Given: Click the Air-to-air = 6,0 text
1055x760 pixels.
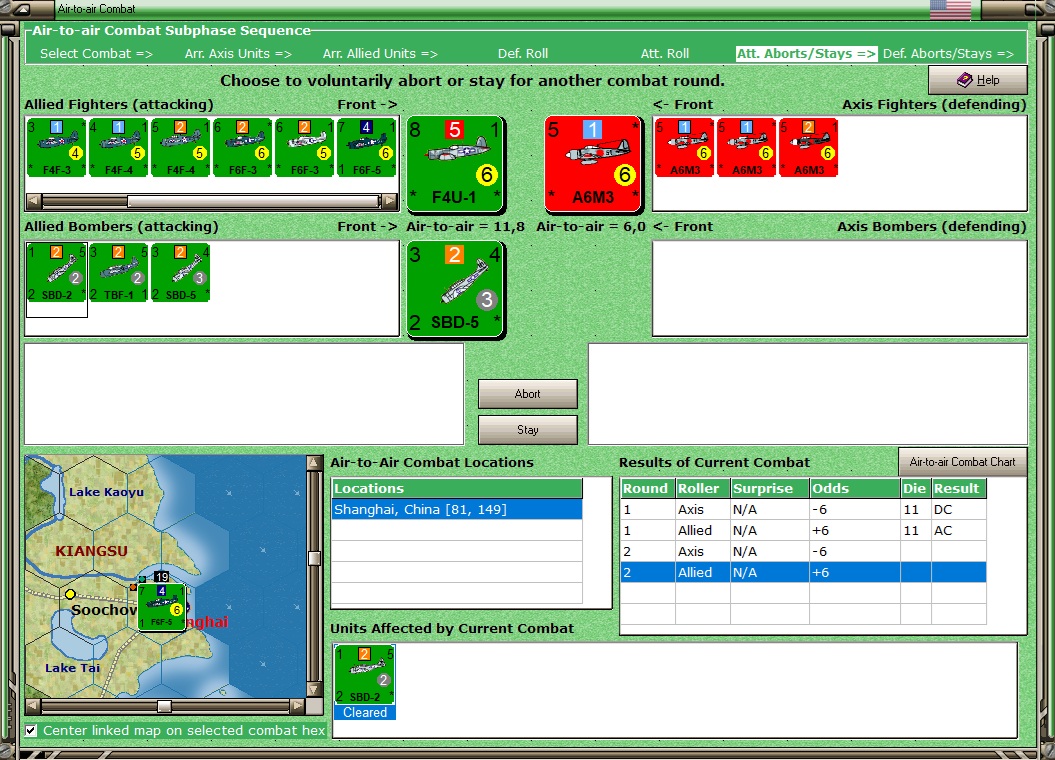Looking at the screenshot, I should click(x=591, y=227).
